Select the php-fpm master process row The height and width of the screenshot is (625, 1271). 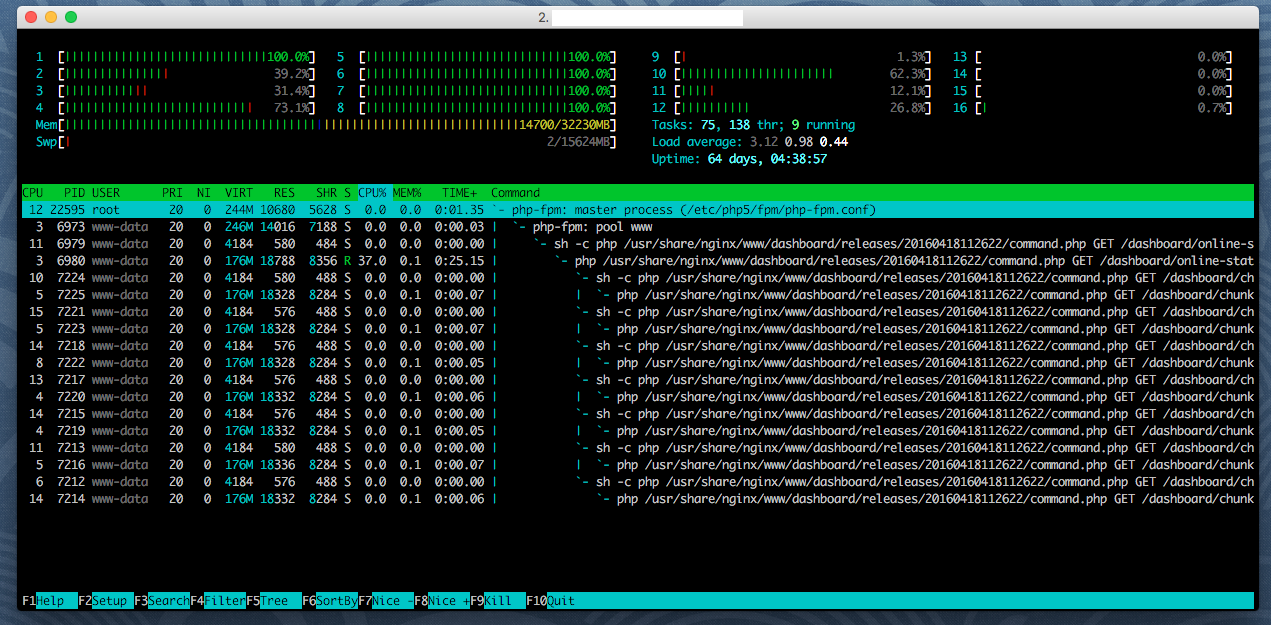[638, 210]
